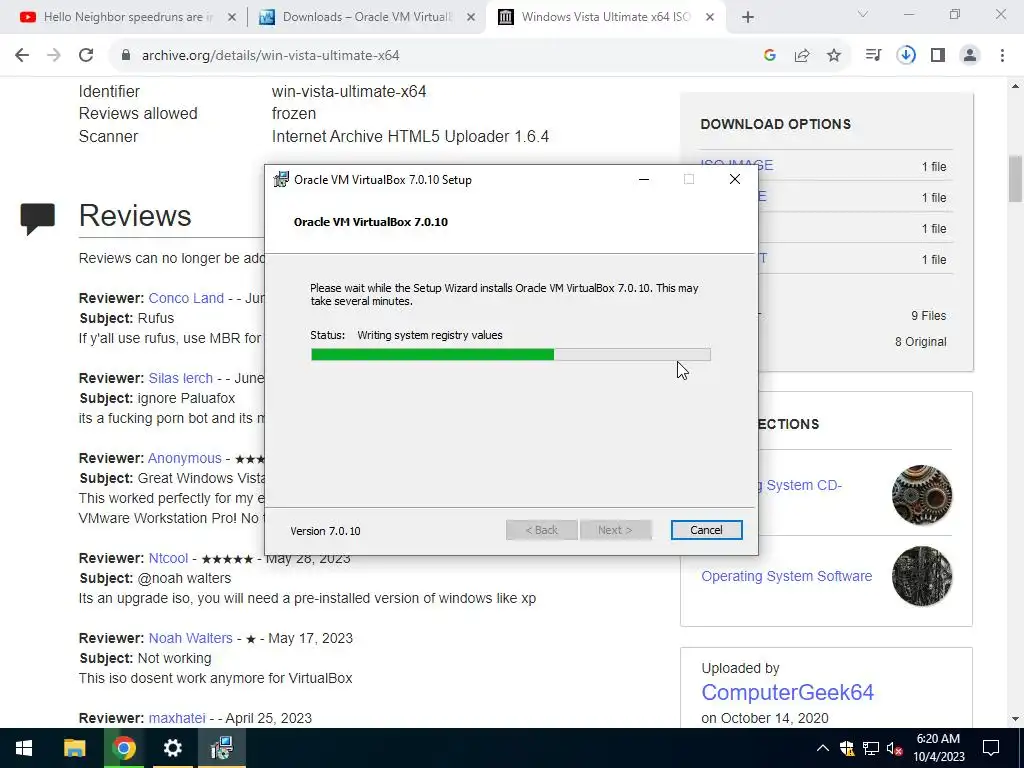Click the Chrome back arrow
Viewport: 1024px width, 768px height.
tap(22, 56)
